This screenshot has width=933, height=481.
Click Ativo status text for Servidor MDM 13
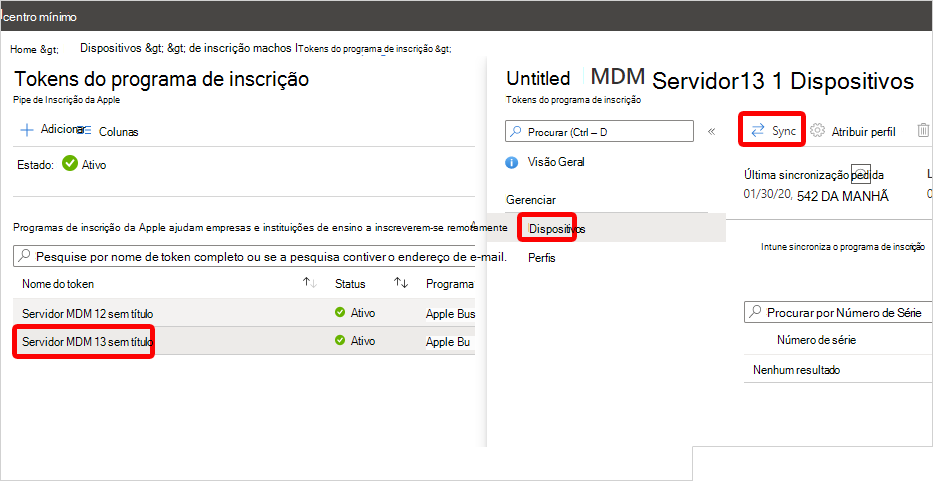[362, 341]
